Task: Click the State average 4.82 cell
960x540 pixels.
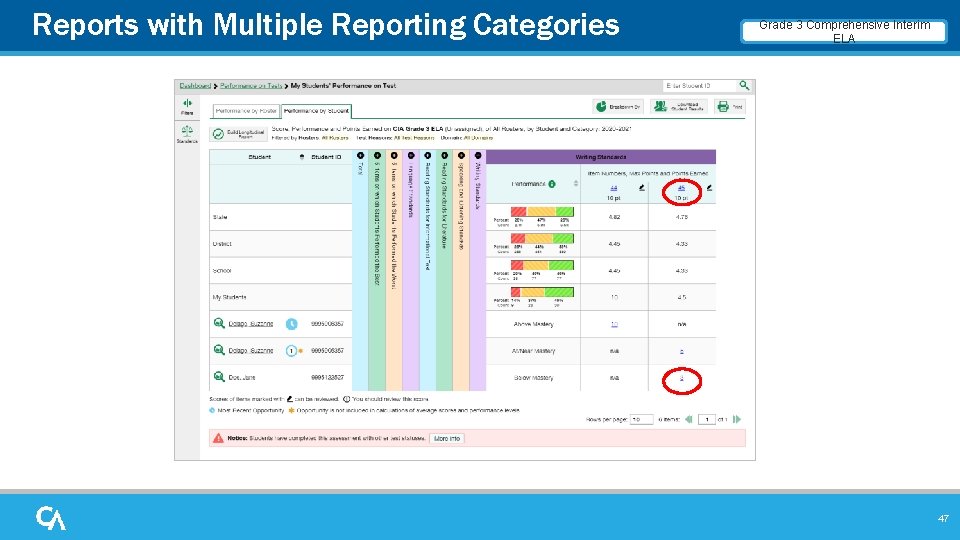Action: (614, 217)
